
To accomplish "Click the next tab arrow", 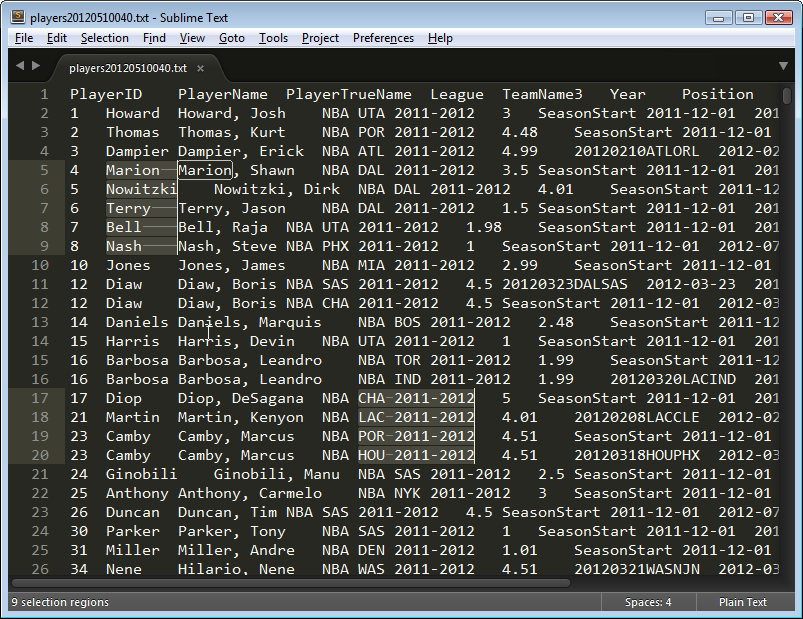I will click(36, 66).
